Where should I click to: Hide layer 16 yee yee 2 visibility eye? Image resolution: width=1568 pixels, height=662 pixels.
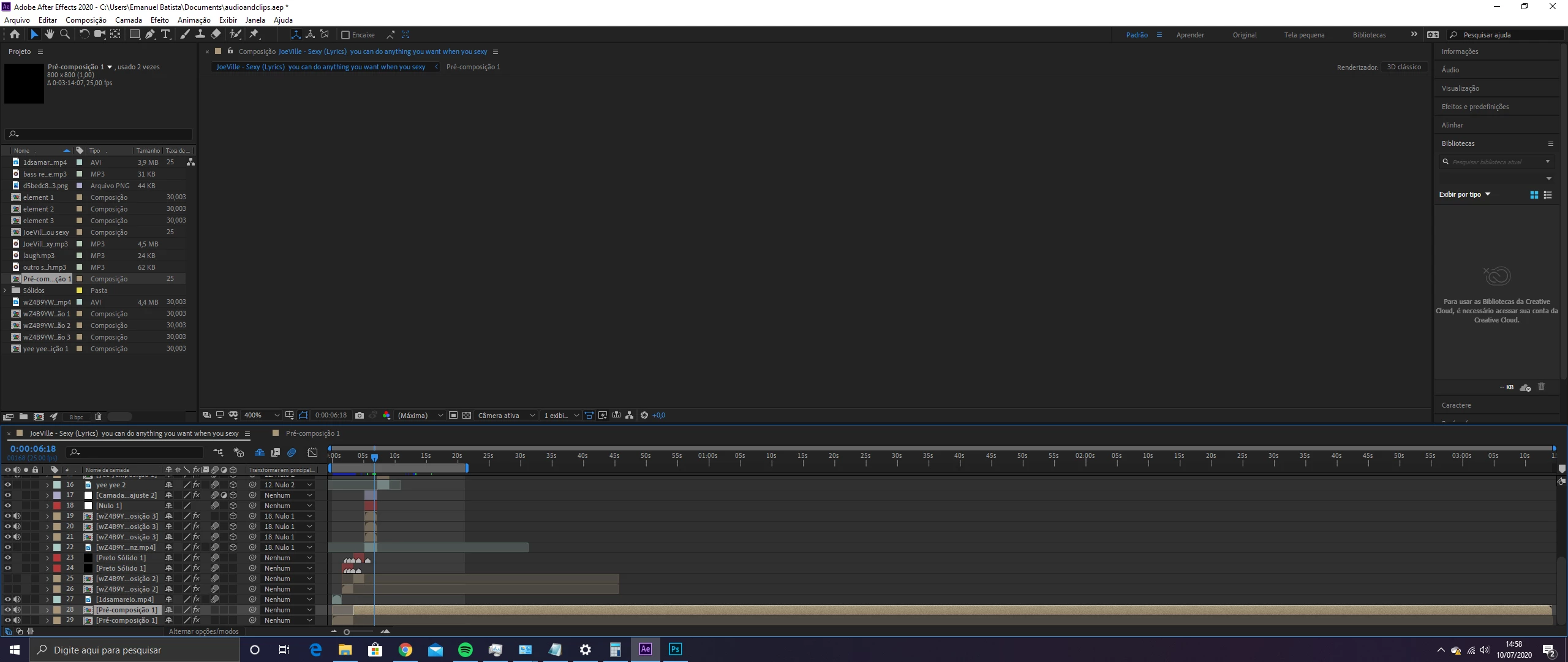[x=8, y=485]
